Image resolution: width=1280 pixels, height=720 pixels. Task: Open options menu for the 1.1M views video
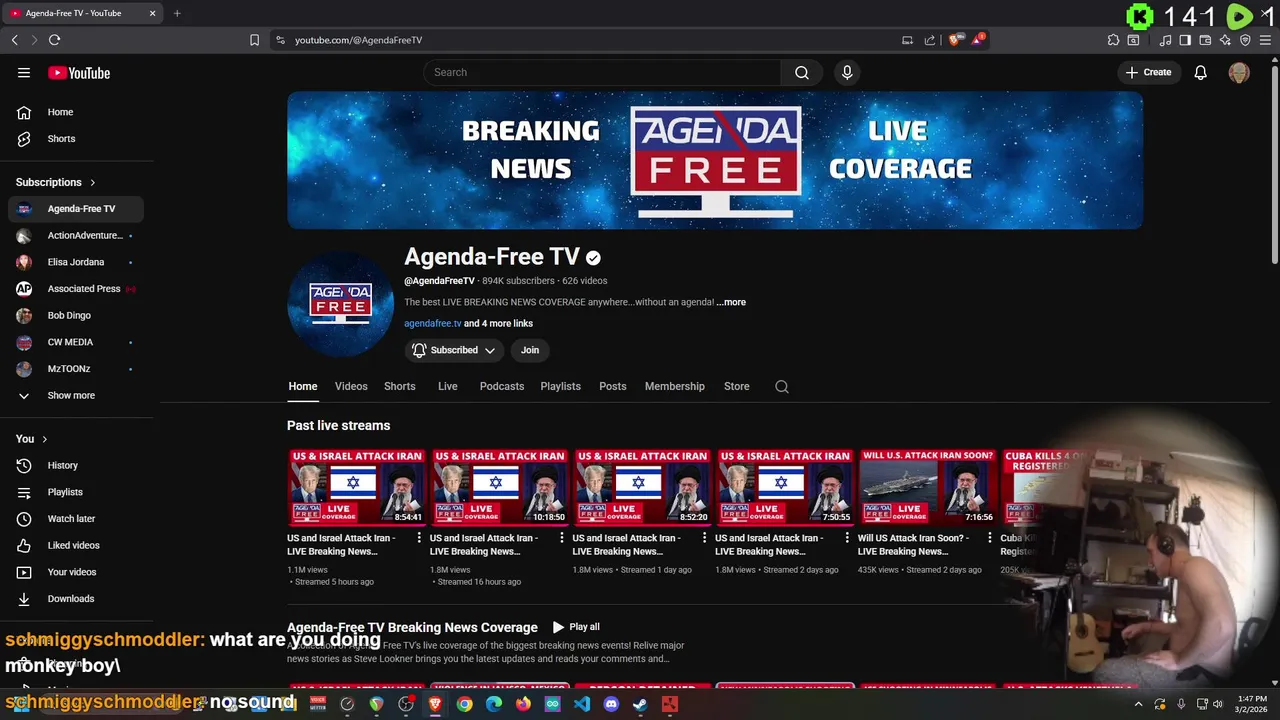(419, 539)
